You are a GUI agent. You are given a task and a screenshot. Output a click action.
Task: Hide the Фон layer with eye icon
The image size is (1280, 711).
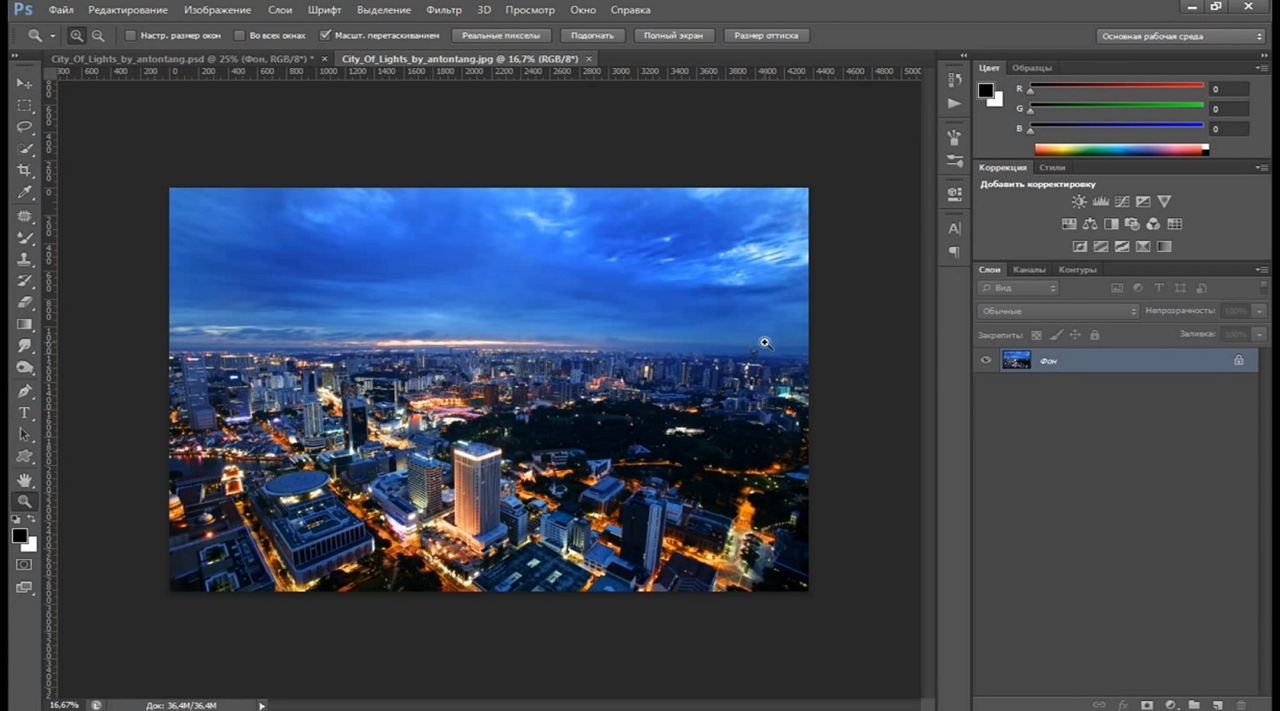pyautogui.click(x=986, y=360)
